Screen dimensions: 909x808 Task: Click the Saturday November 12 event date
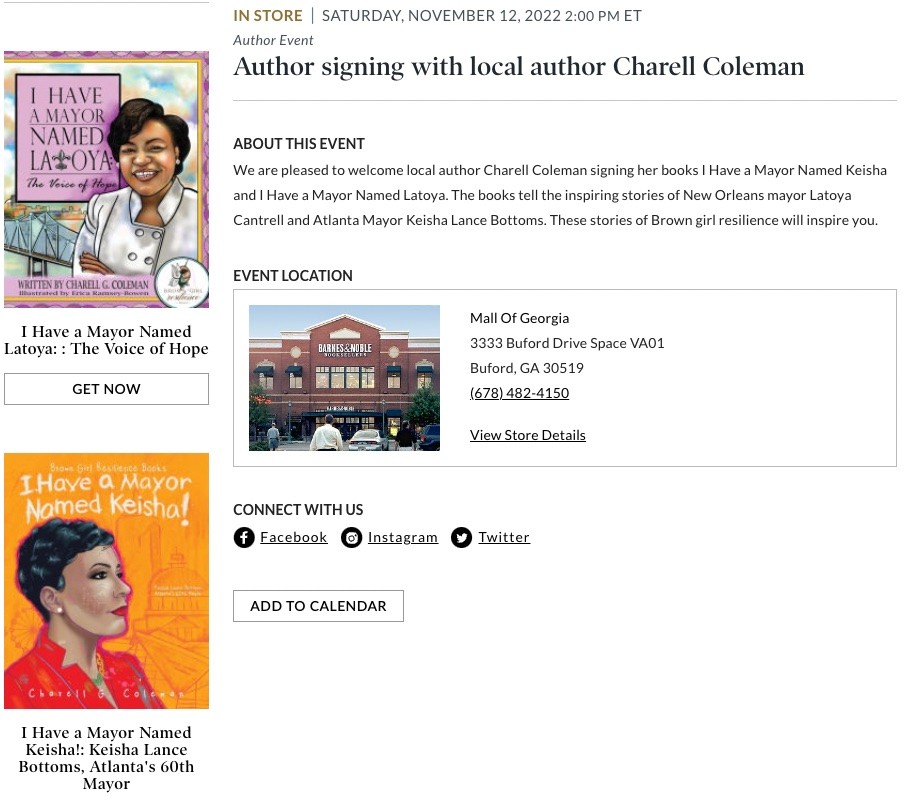pyautogui.click(x=482, y=16)
